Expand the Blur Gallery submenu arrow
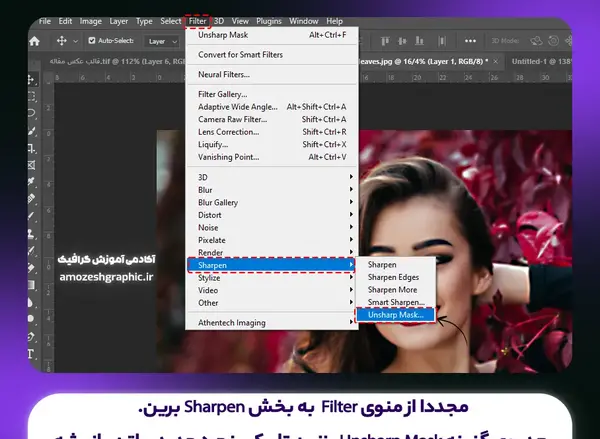 click(x=351, y=202)
